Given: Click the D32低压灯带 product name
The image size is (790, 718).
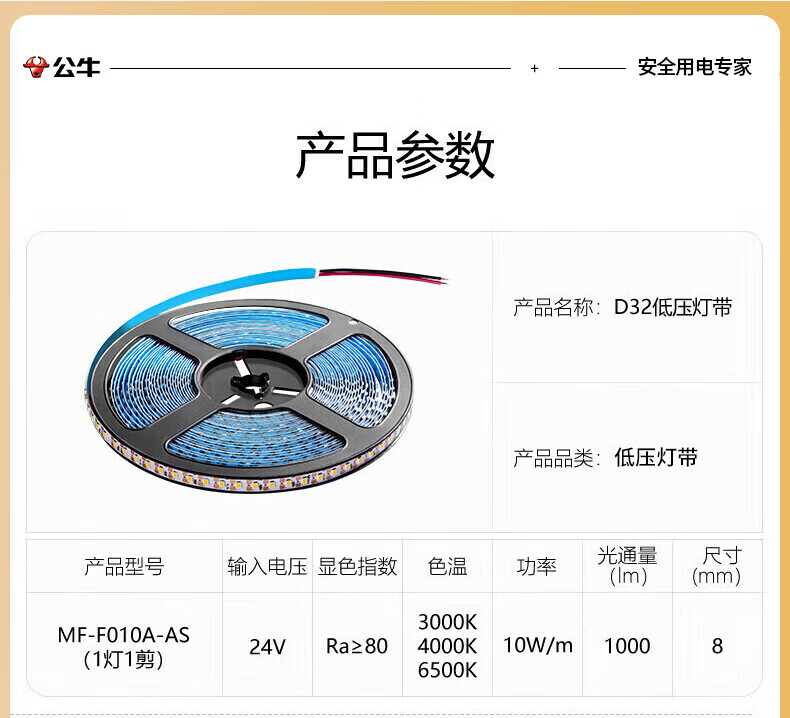Looking at the screenshot, I should click(673, 307).
